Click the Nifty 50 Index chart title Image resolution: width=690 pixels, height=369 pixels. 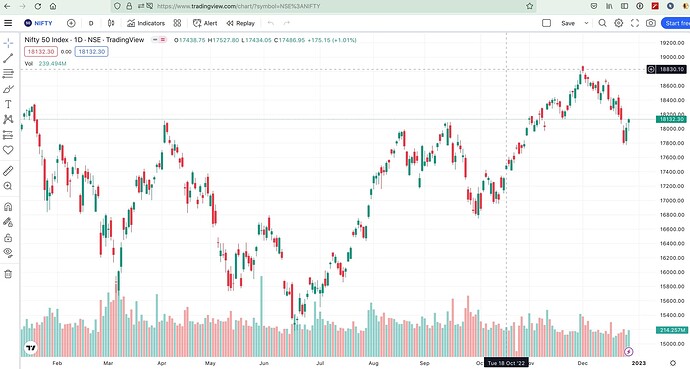click(84, 40)
